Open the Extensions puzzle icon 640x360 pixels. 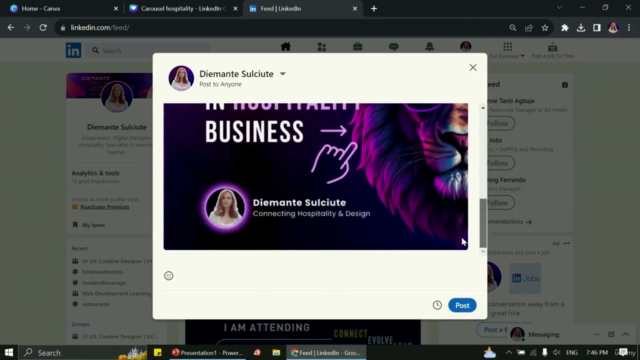click(x=565, y=28)
